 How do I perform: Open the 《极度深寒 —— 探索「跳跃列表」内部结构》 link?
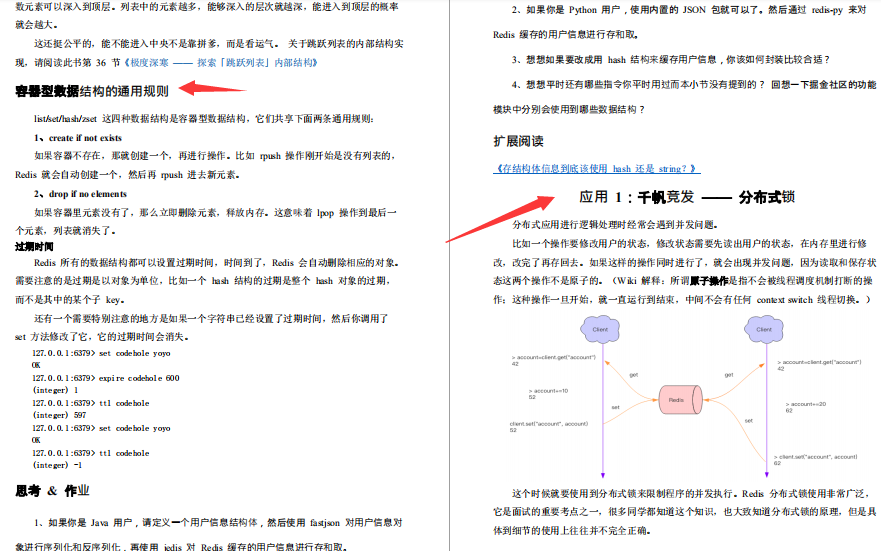coord(221,63)
